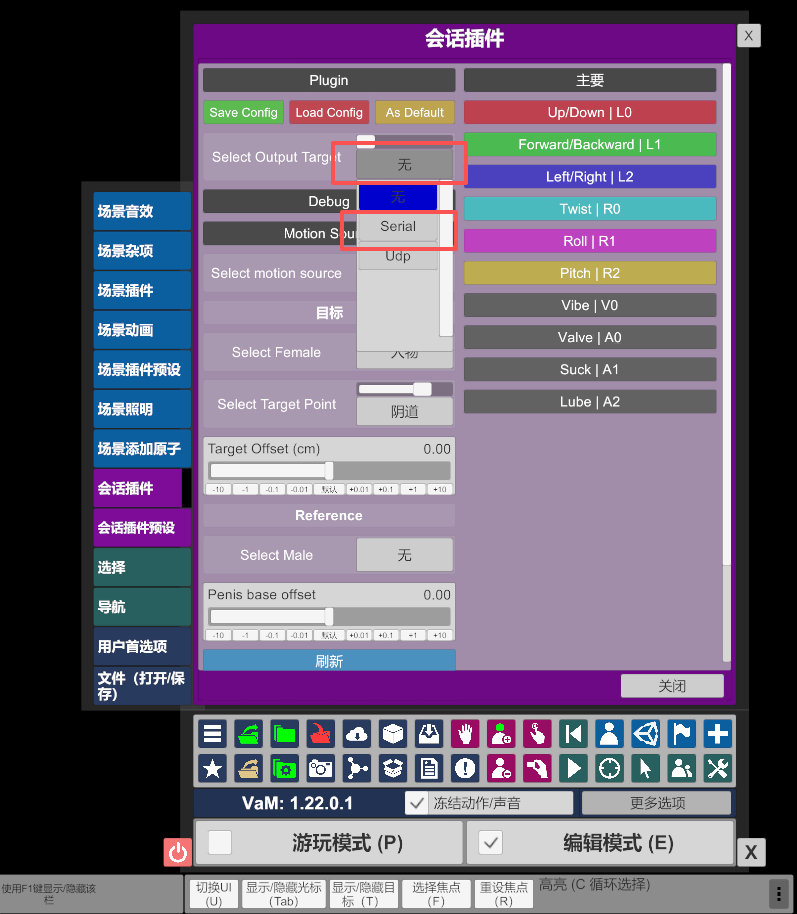Click the white cube package icon
797x914 pixels.
393,733
